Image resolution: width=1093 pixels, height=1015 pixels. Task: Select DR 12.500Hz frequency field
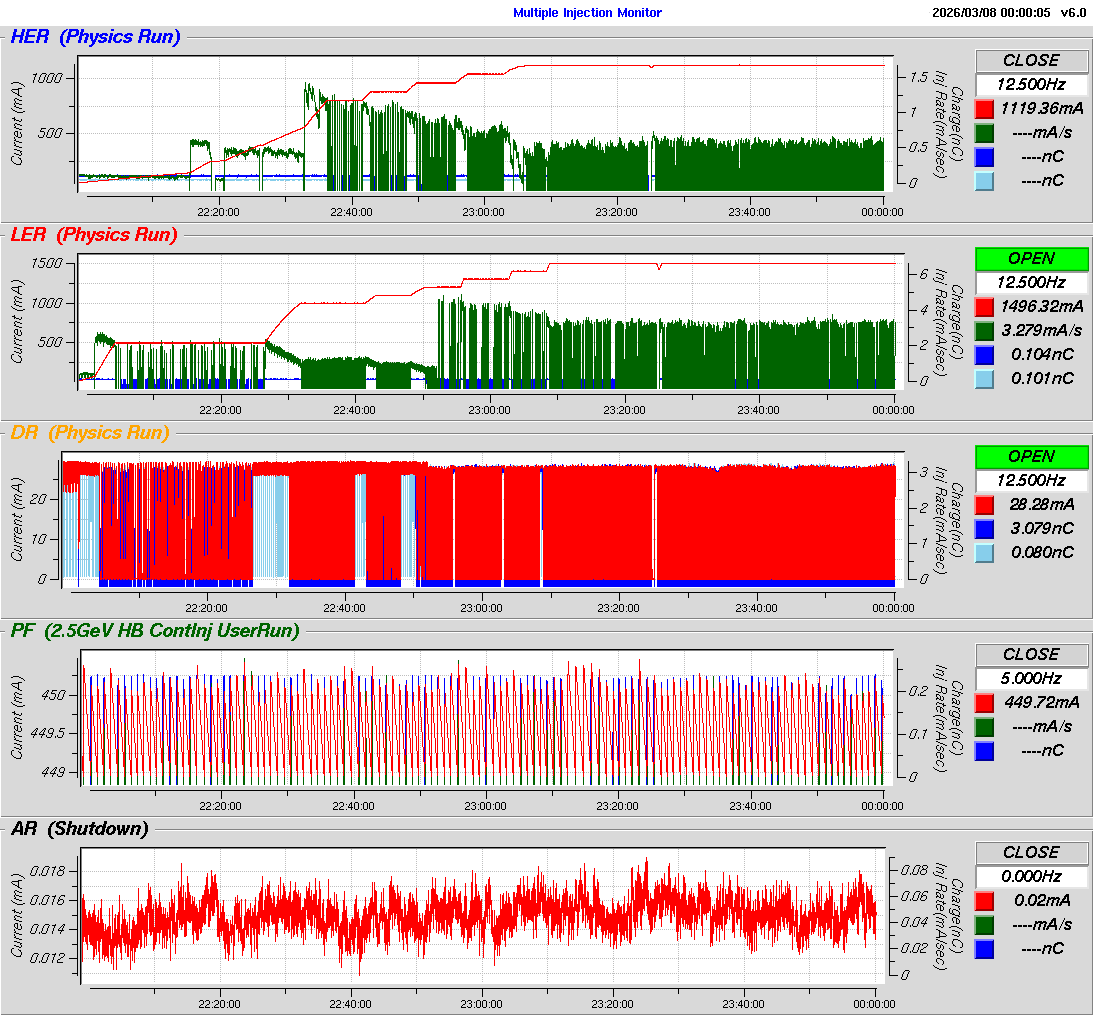pos(1031,480)
